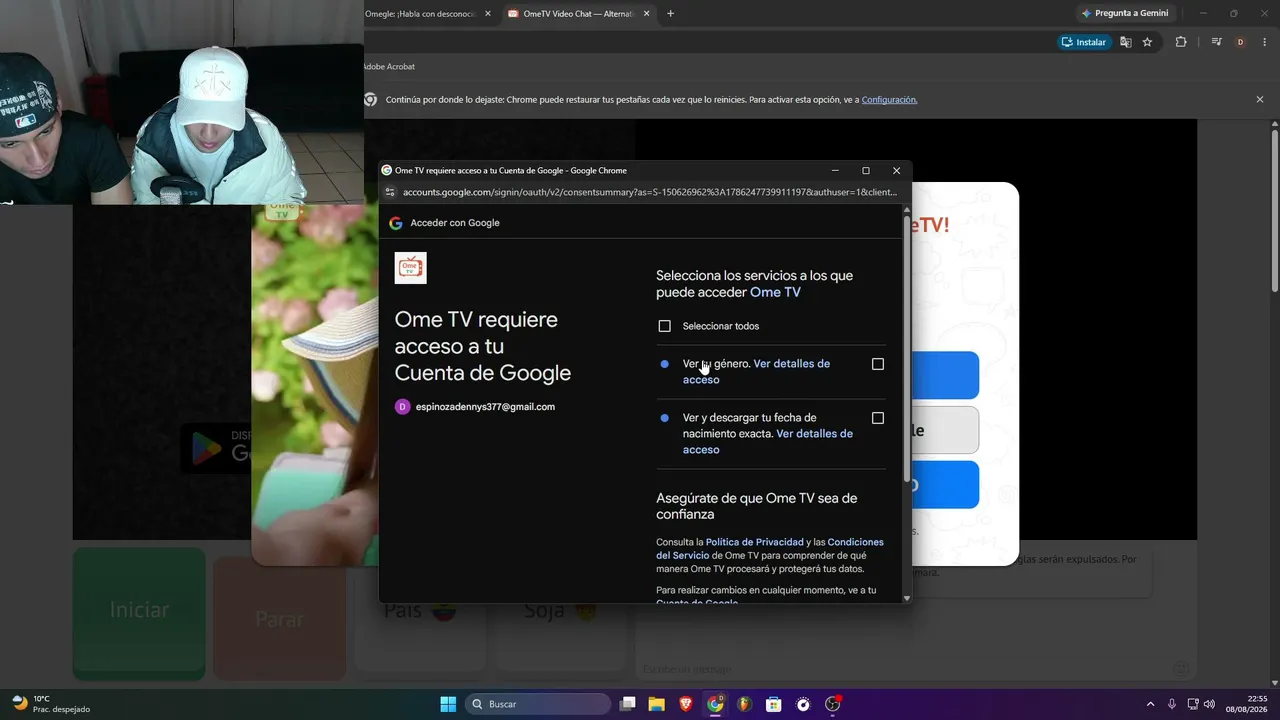Image resolution: width=1280 pixels, height=720 pixels.
Task: Close the OmeTV Video Chat tab
Action: (646, 14)
